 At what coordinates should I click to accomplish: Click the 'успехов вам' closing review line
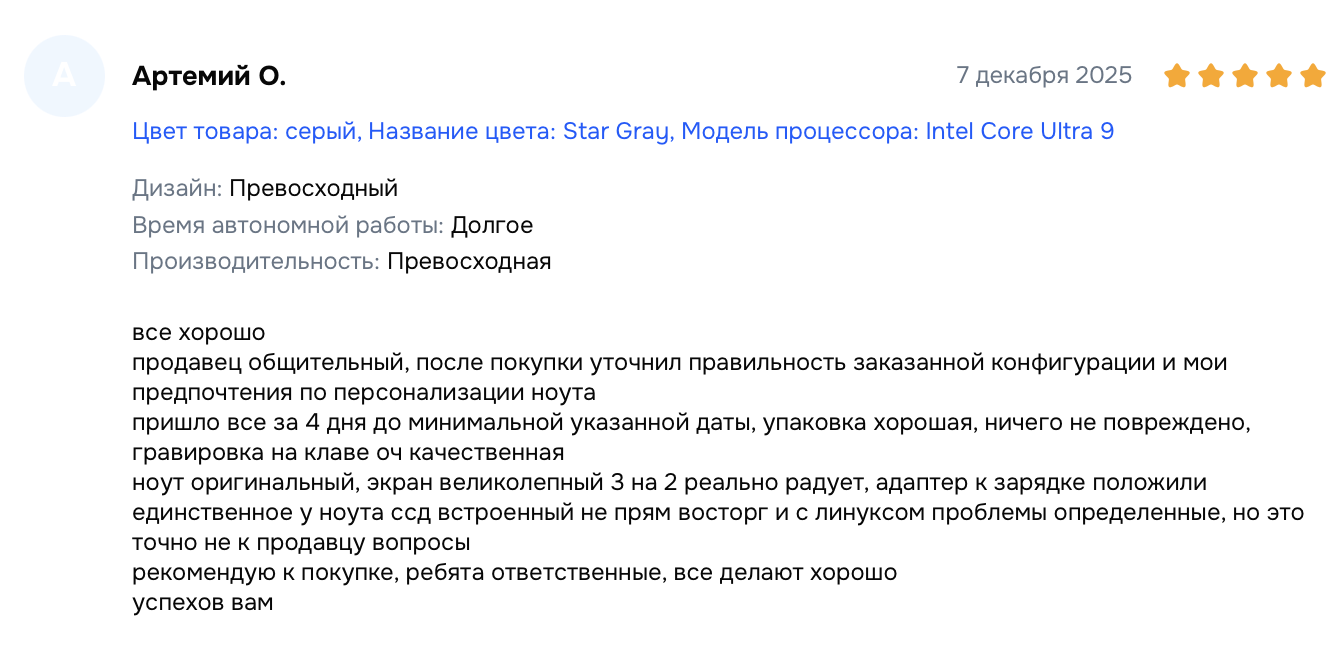click(x=202, y=604)
